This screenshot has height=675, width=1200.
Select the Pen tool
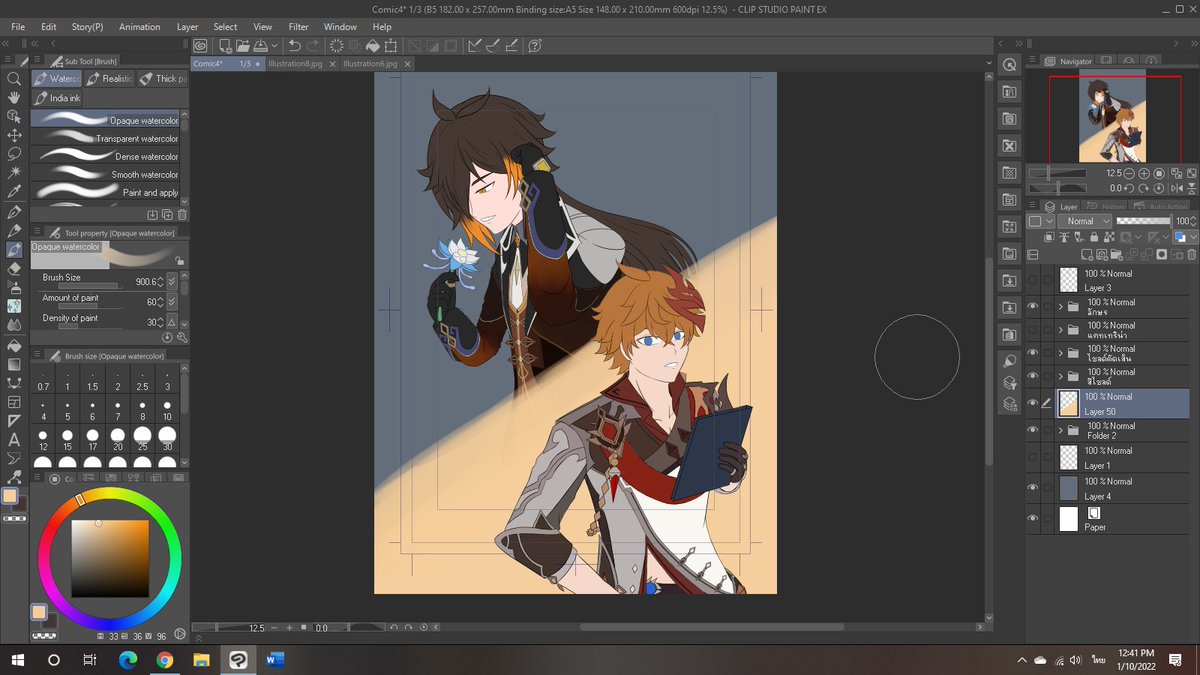(x=14, y=212)
